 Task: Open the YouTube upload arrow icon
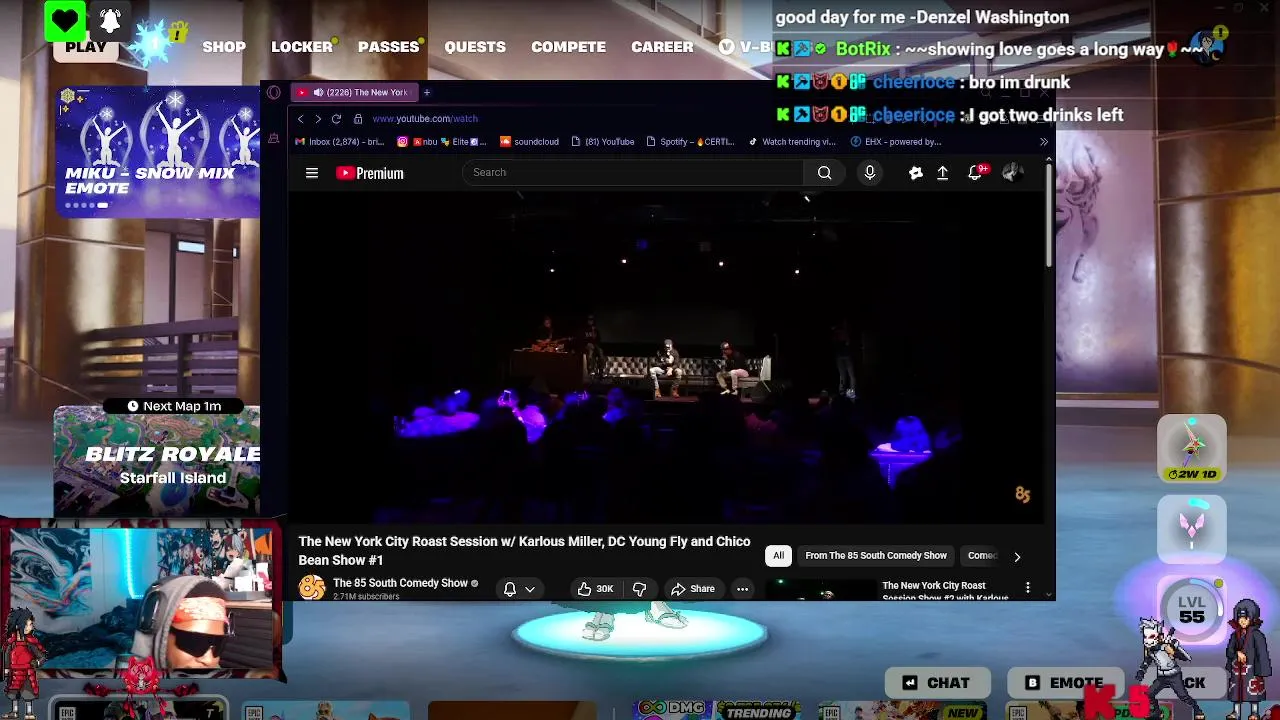coord(942,173)
